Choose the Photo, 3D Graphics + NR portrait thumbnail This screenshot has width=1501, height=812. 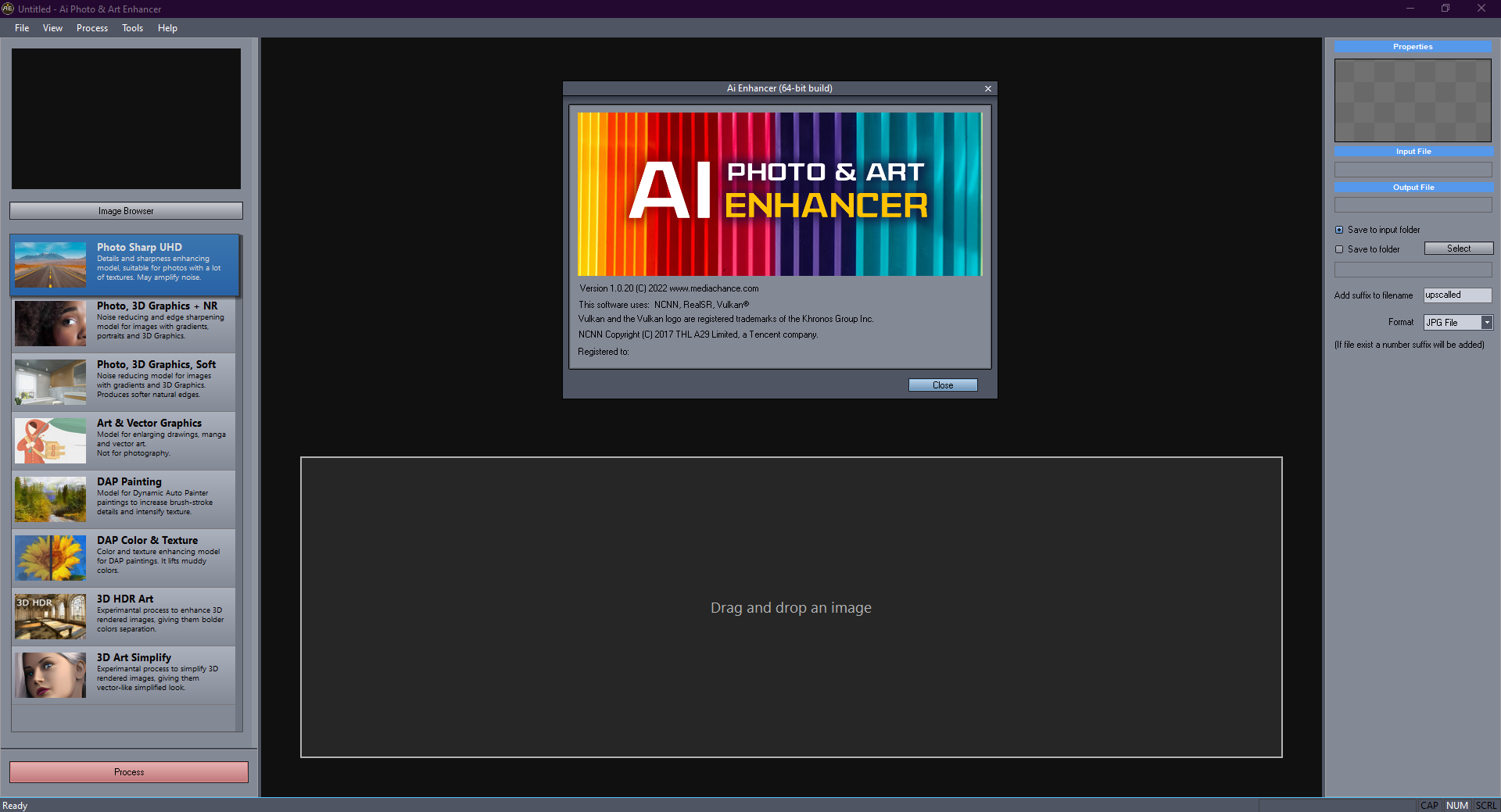50,323
